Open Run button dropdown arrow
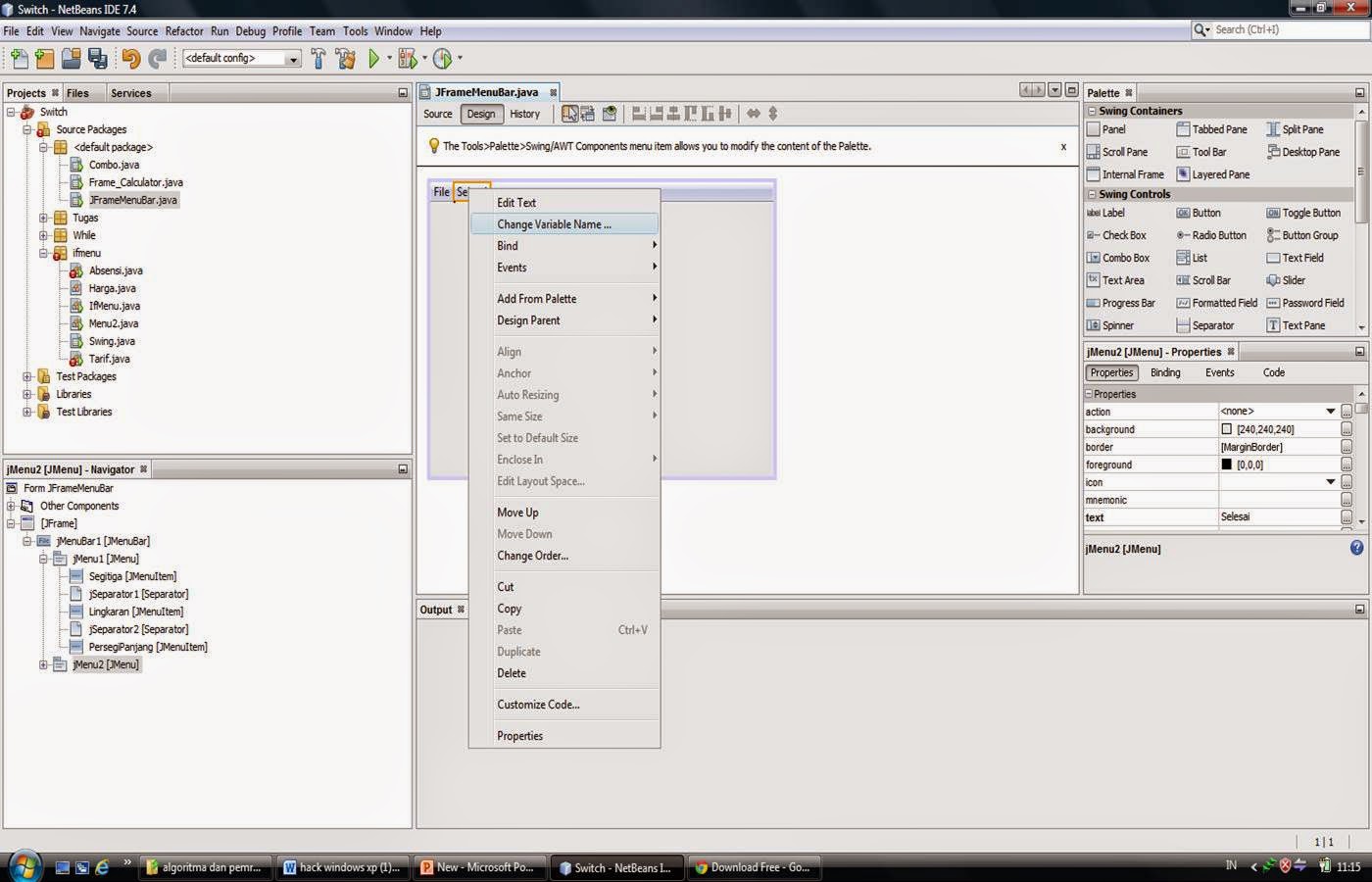Screen dimensions: 1372x882 [x=389, y=59]
